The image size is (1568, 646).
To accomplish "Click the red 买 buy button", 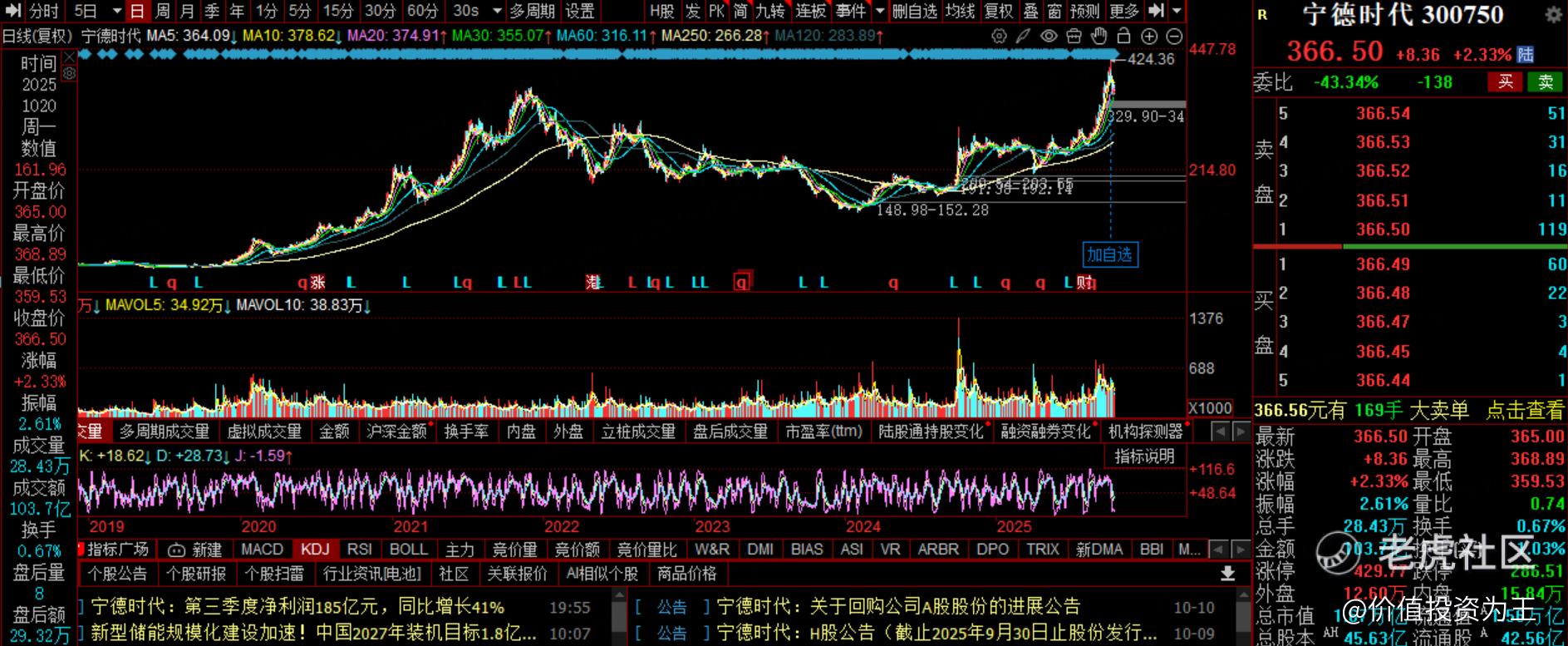I will click(x=1505, y=81).
